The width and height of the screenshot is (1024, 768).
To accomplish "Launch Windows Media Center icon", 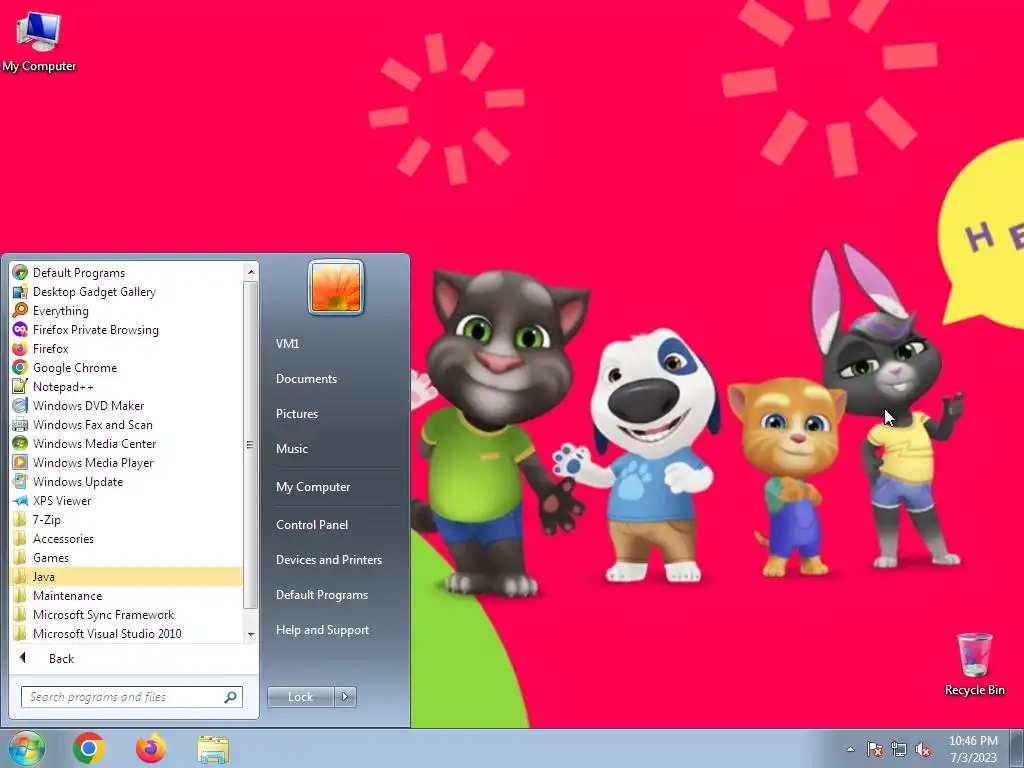I will point(20,443).
